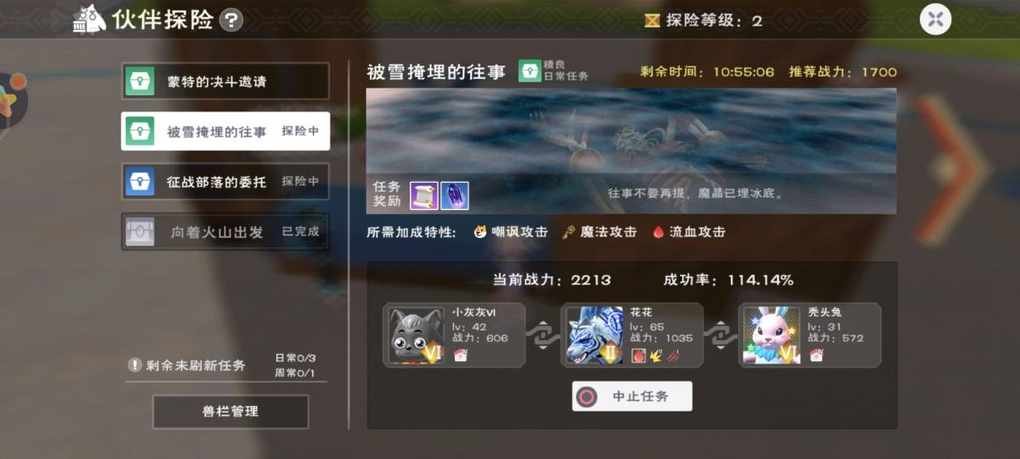Viewport: 1020px width, 459px height.
Task: Select the 蒙特的决斗邀请 quest
Action: tap(225, 81)
